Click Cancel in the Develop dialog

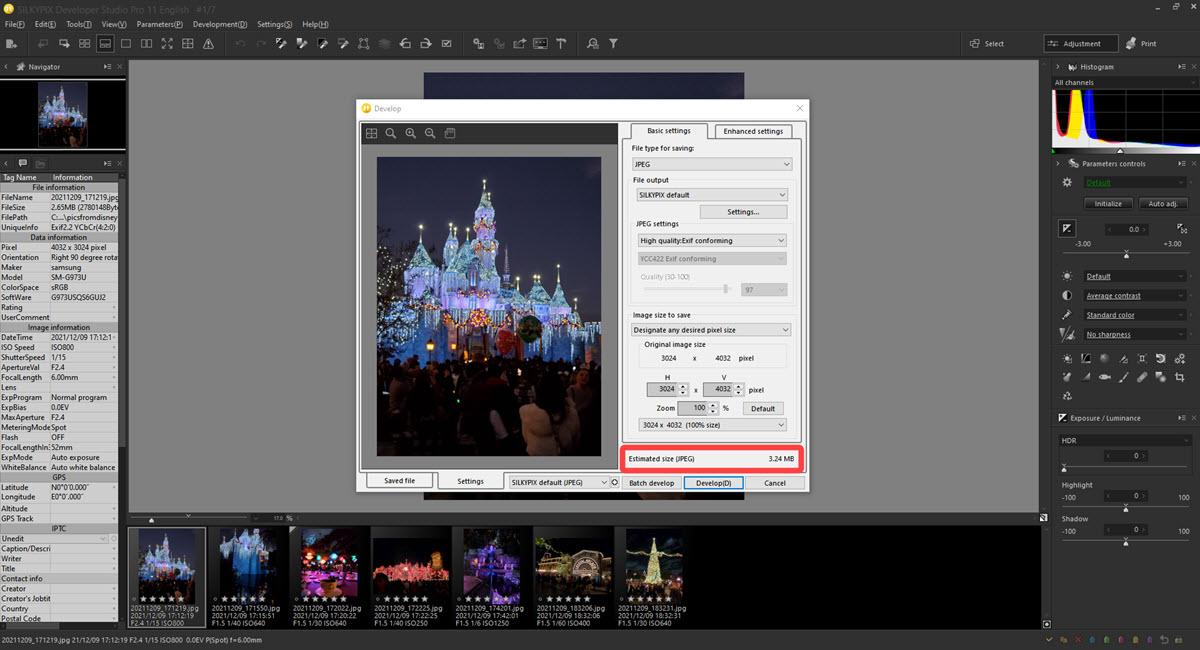click(x=775, y=483)
